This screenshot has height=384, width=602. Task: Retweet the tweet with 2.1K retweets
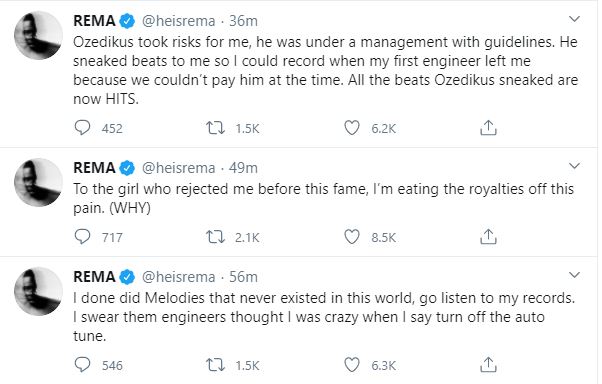tap(215, 237)
